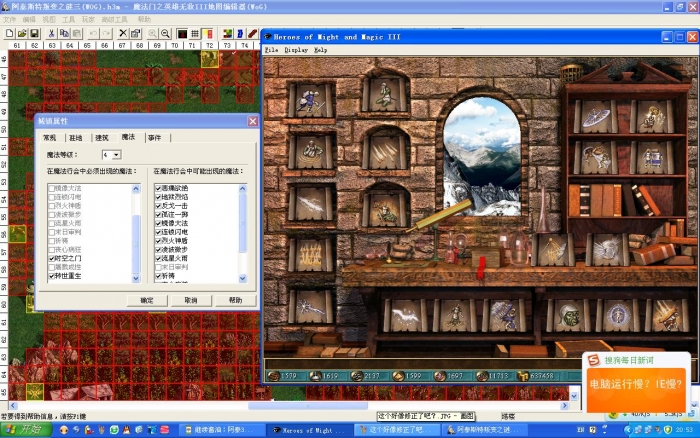The image size is (700, 438).
Task: Switch to the 常规 tab
Action: (50, 138)
